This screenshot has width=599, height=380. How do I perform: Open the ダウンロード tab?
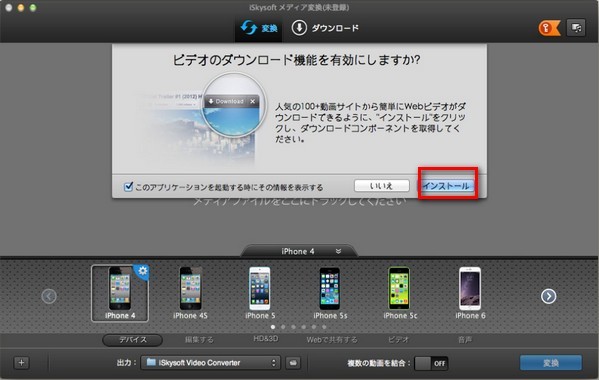[325, 28]
